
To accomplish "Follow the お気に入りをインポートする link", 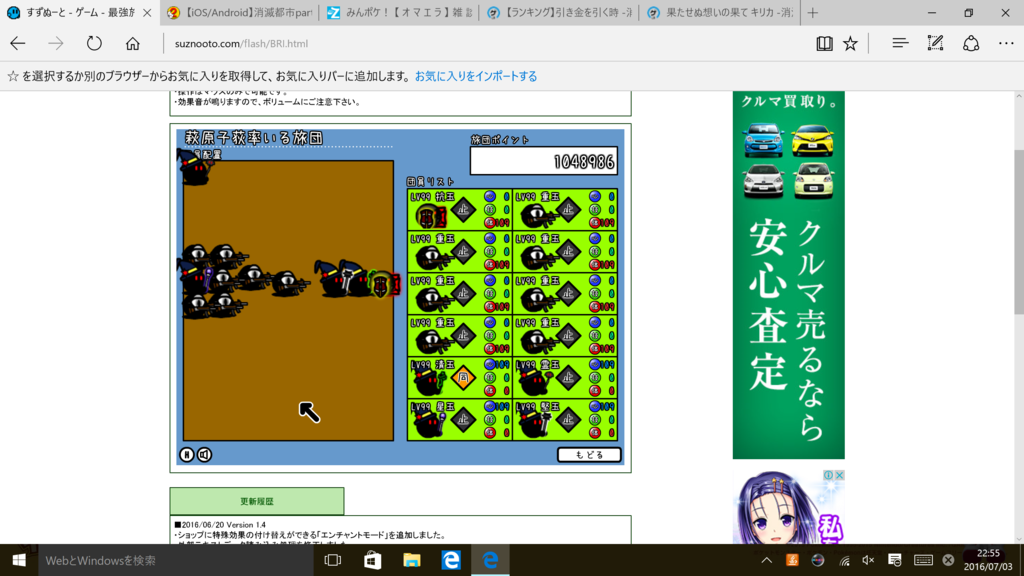I will tap(475, 76).
